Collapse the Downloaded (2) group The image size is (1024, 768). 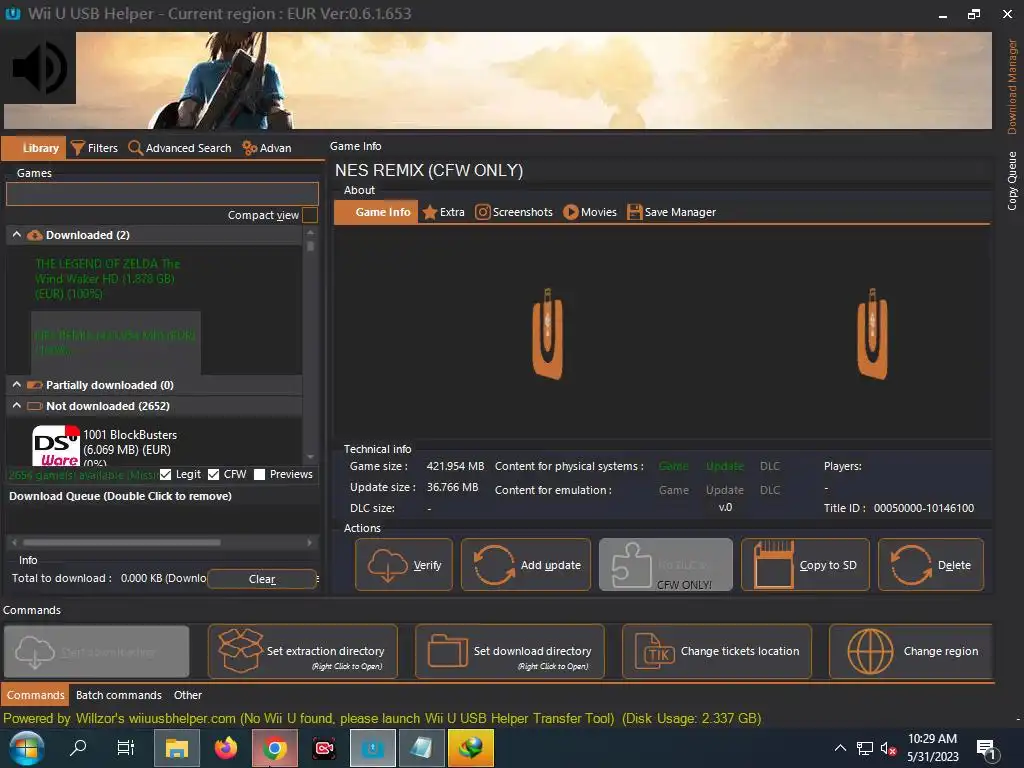pyautogui.click(x=17, y=234)
